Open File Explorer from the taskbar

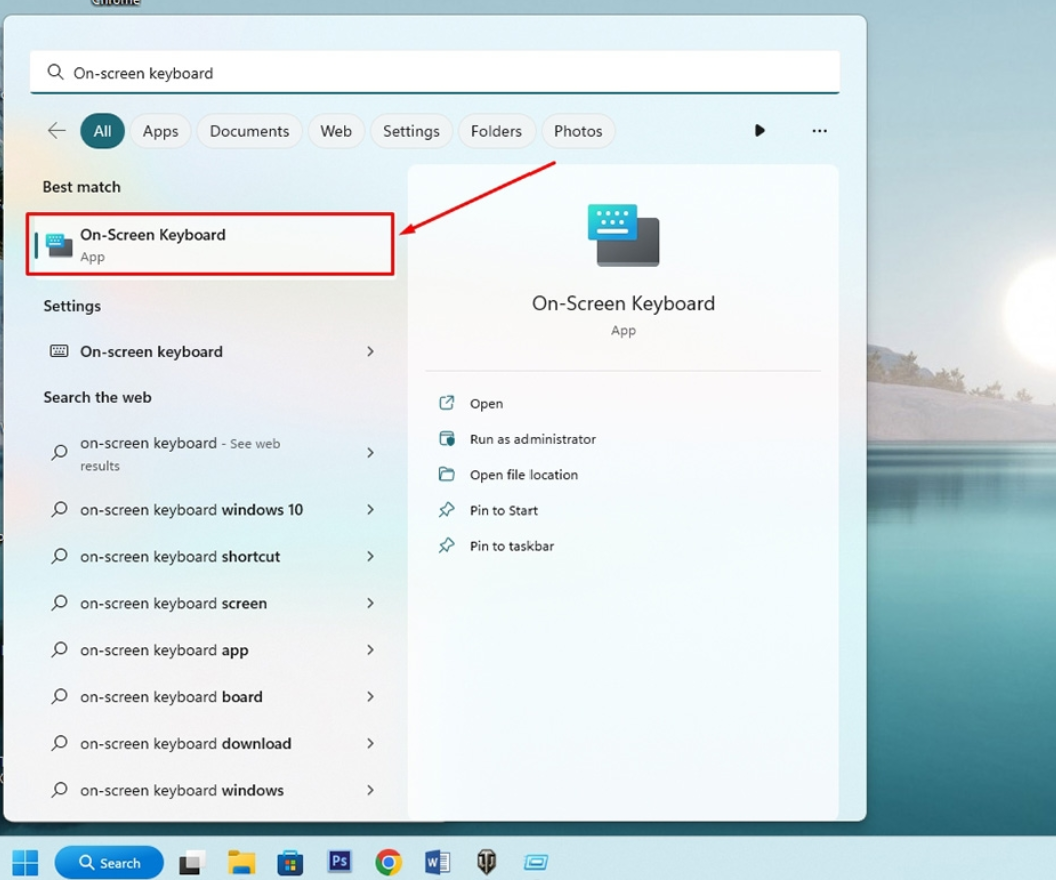click(241, 862)
